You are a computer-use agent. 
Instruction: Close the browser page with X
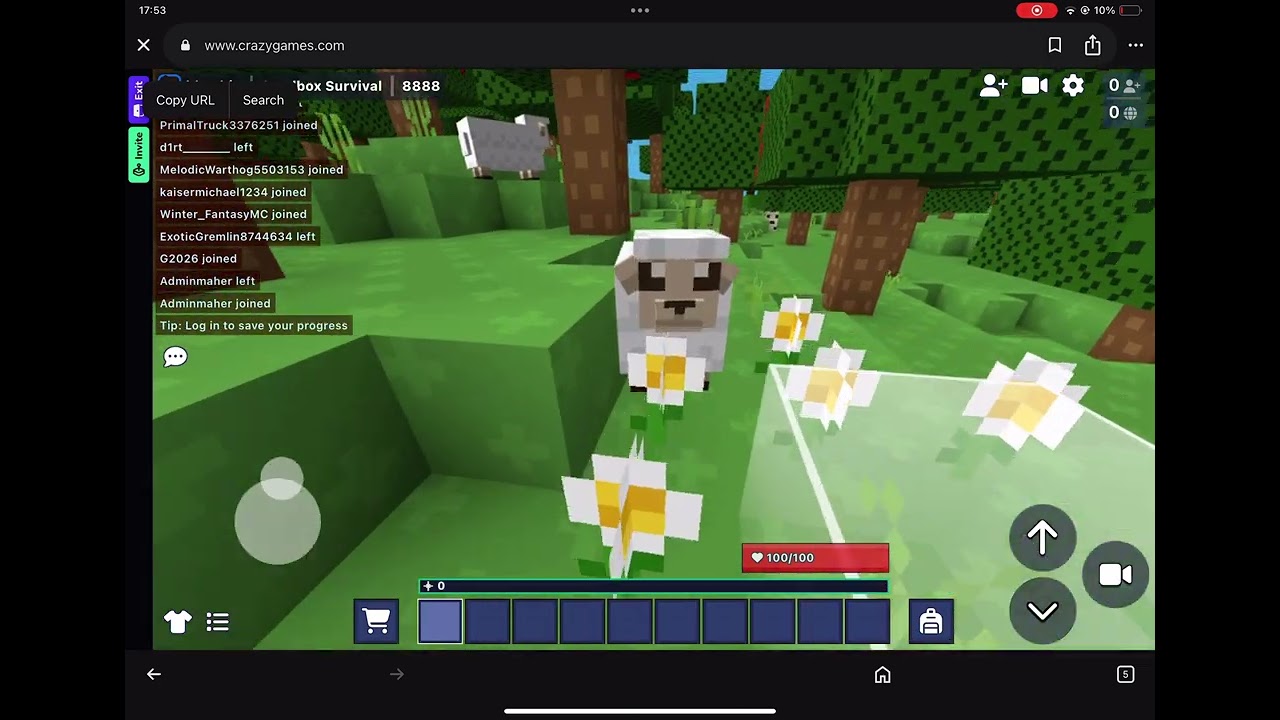(144, 45)
